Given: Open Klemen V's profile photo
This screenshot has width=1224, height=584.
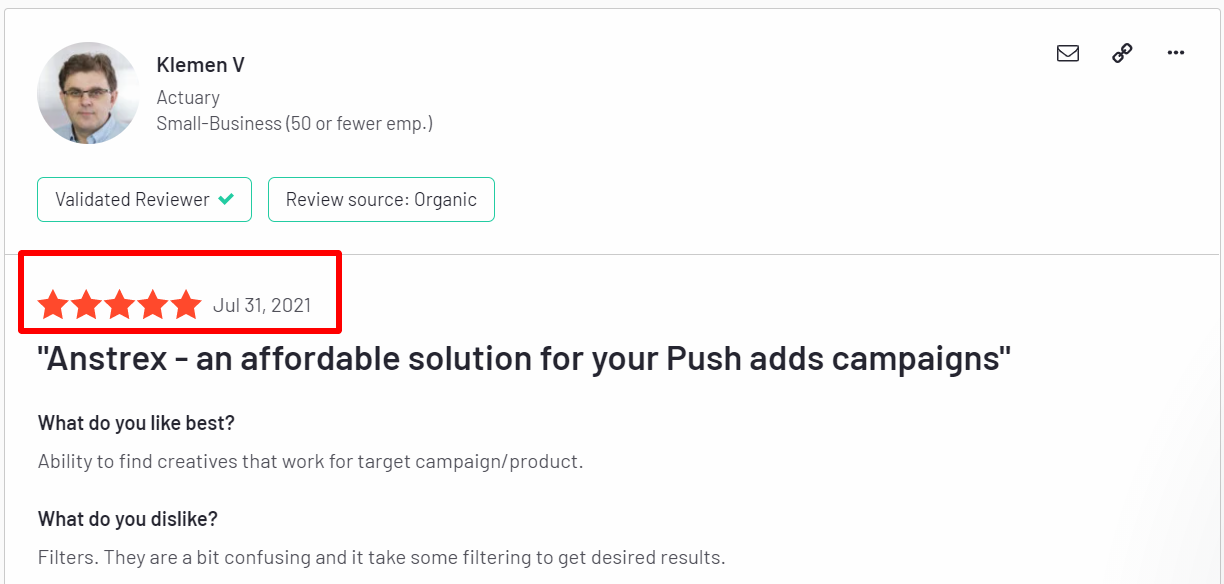Looking at the screenshot, I should (88, 93).
